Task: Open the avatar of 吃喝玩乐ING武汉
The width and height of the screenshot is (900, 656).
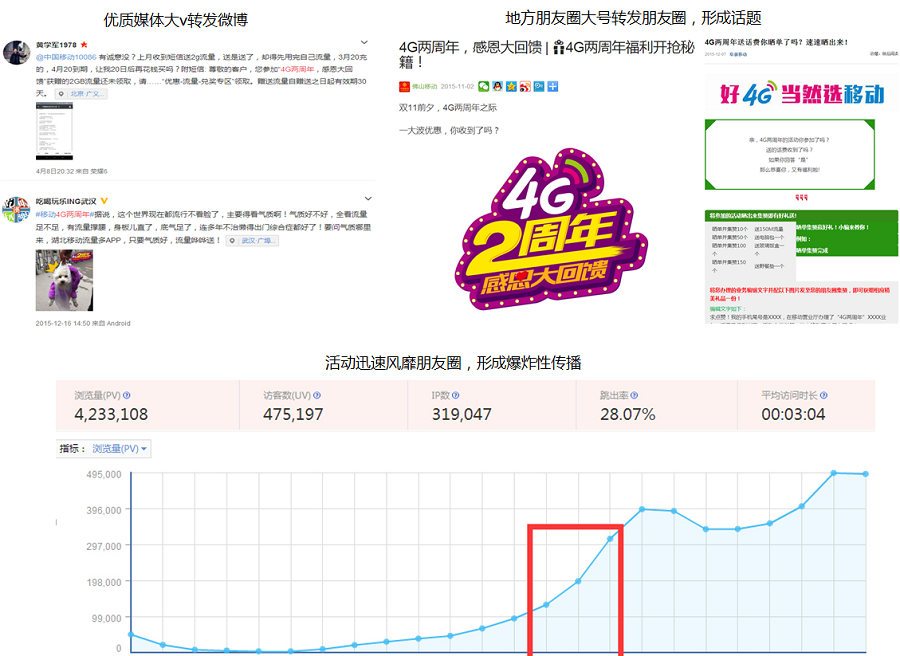Action: coord(17,209)
